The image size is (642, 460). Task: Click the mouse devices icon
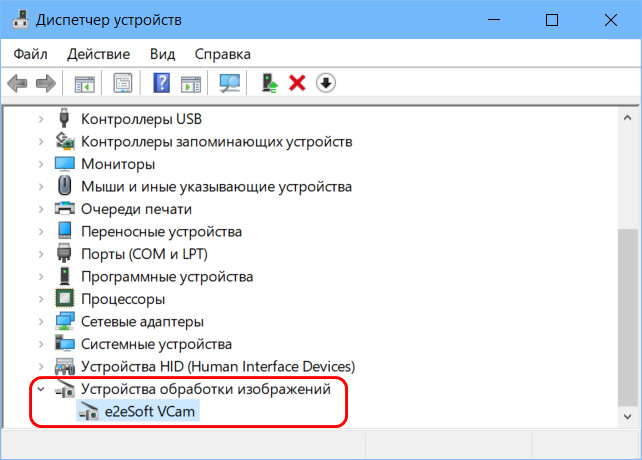65,186
